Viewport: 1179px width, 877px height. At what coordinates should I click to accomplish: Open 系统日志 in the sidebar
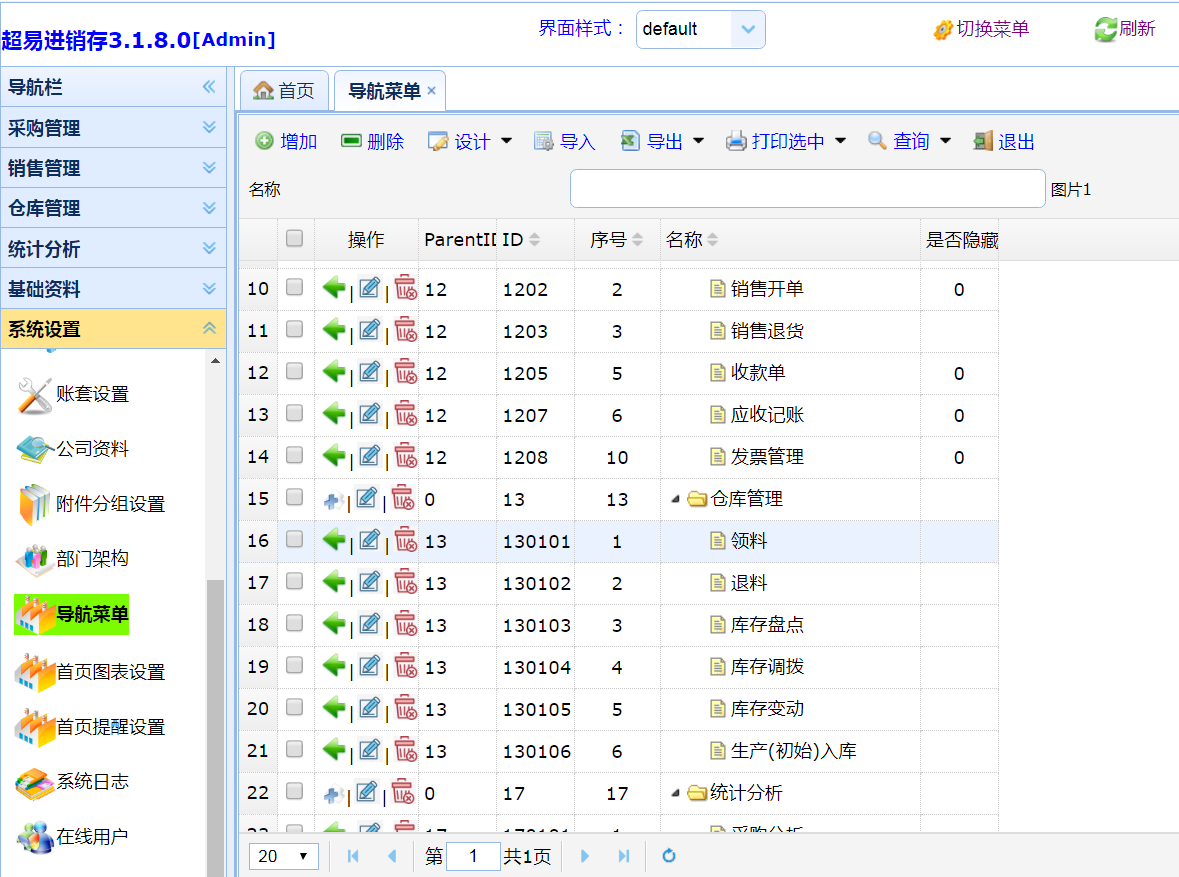92,782
